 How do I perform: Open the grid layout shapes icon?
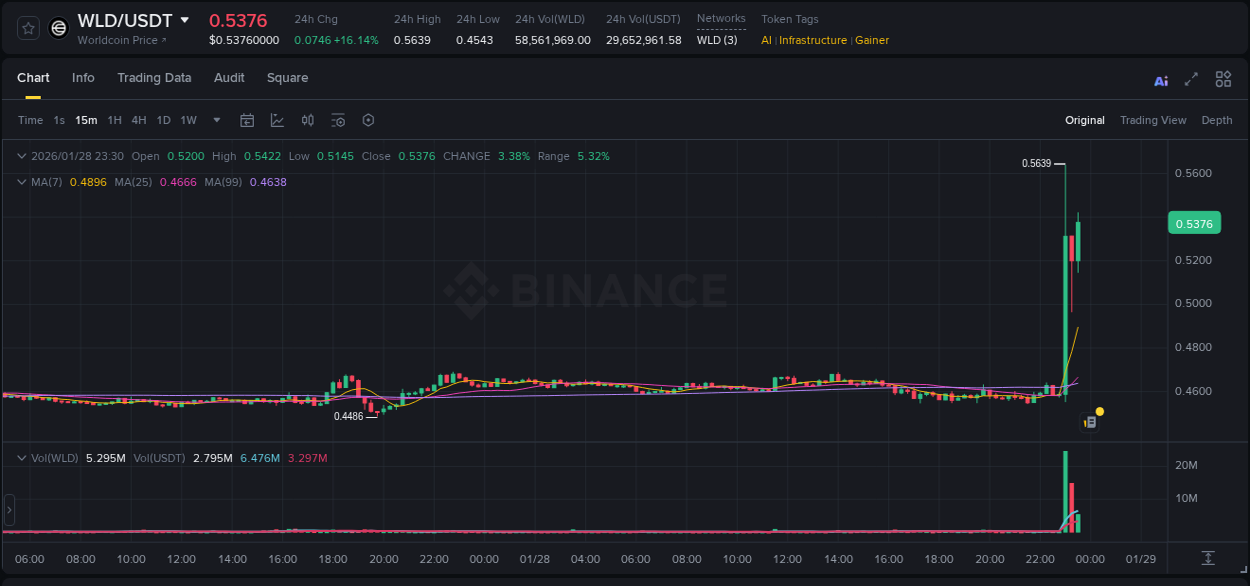pos(1223,79)
